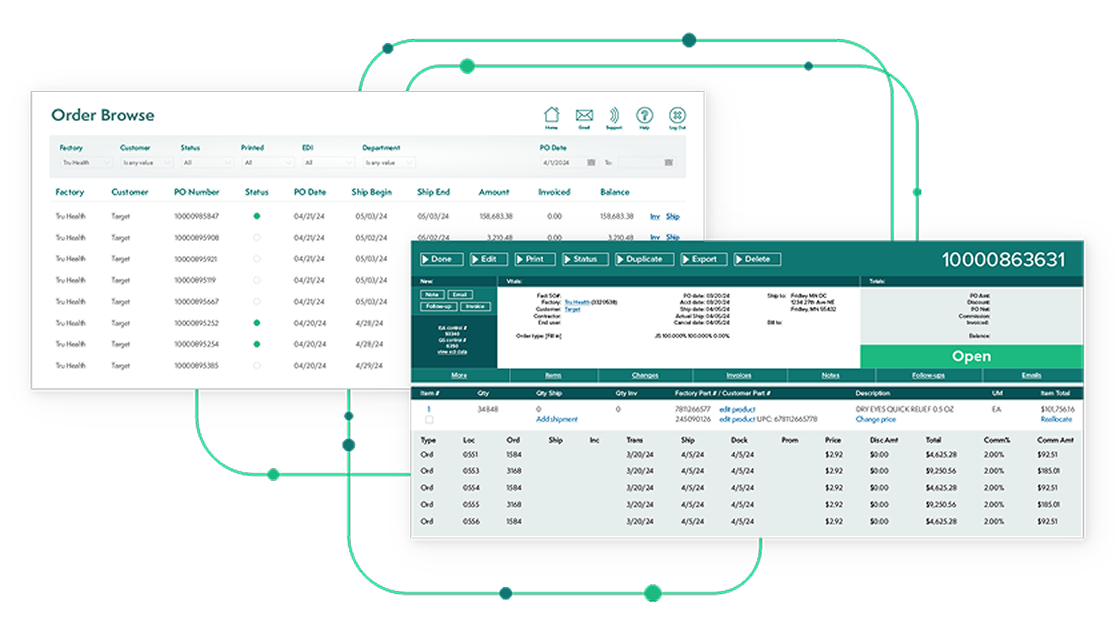
Task: Click the Add shipment link
Action: click(x=557, y=419)
